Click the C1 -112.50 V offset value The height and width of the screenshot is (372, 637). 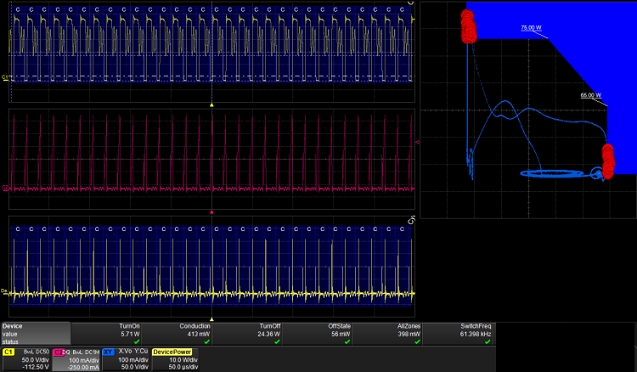[x=35, y=367]
